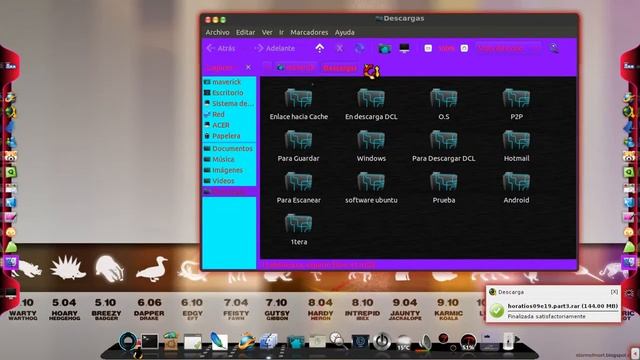Click the zoom in icon right of 100%
Viewport: 640px width, 360px height.
[x=464, y=48]
